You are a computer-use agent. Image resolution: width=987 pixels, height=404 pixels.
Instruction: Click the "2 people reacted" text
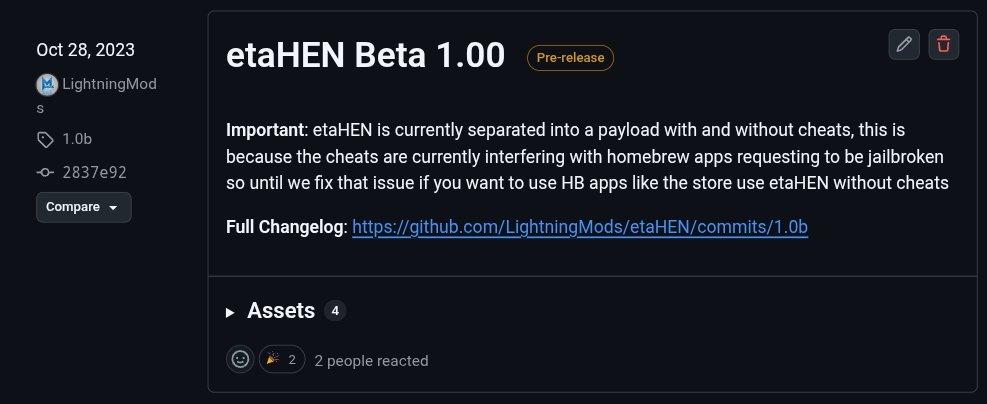click(x=371, y=360)
